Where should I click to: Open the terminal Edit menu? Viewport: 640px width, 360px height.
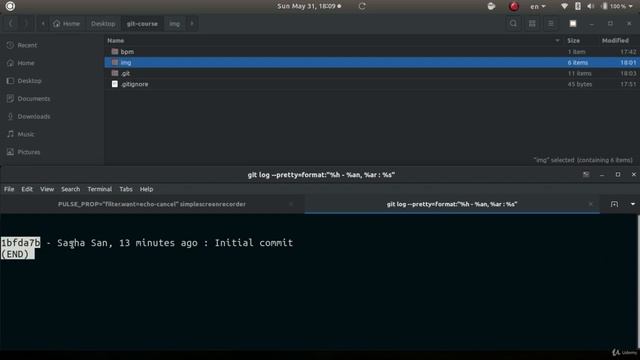[27, 189]
